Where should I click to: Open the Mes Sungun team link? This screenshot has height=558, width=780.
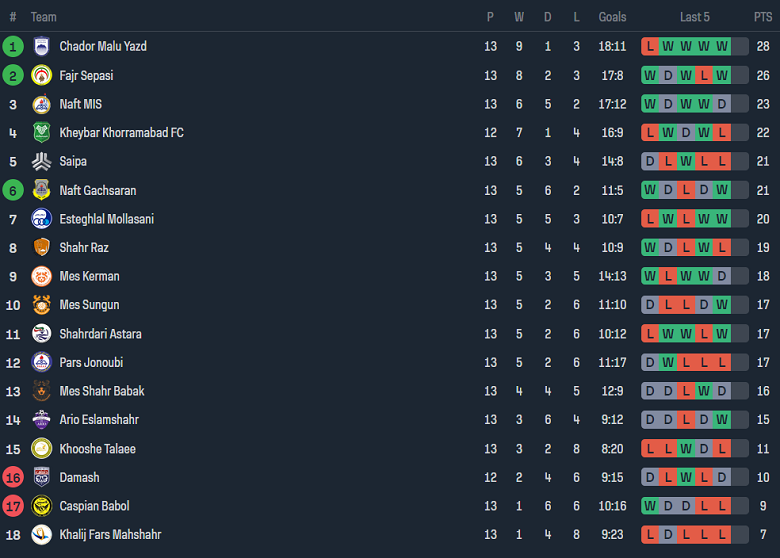click(89, 305)
